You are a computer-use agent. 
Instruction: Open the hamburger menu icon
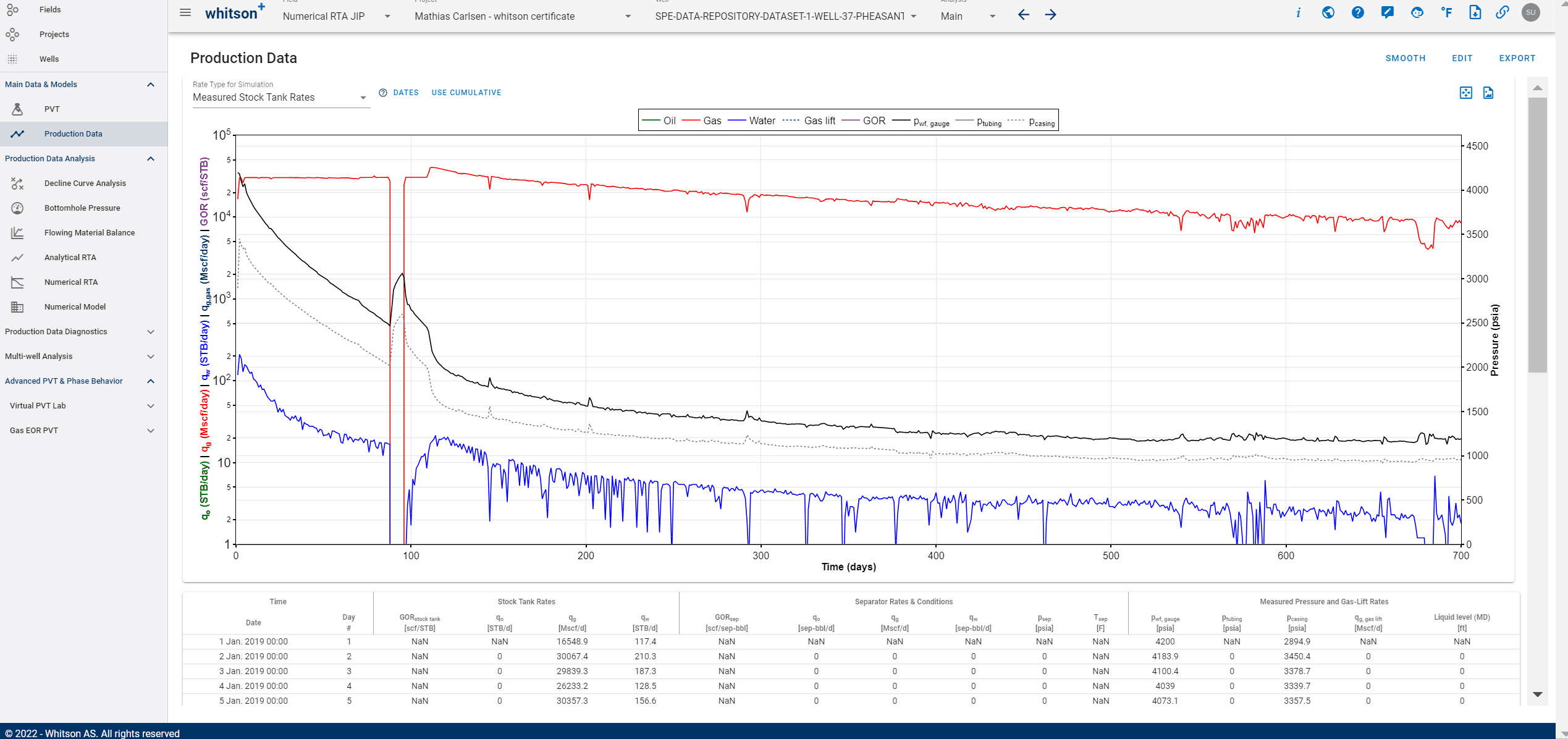185,13
